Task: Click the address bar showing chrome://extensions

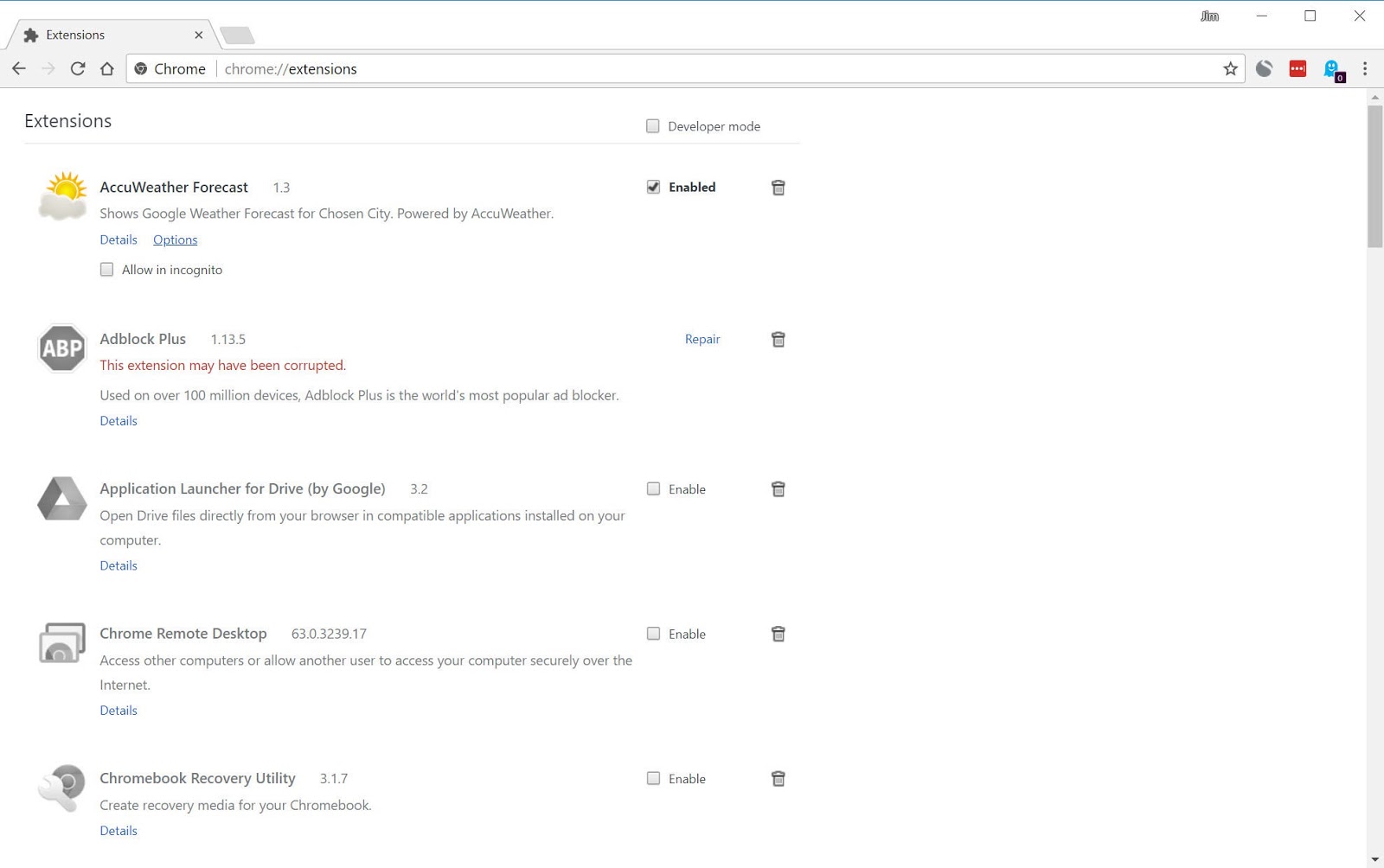Action: [685, 69]
